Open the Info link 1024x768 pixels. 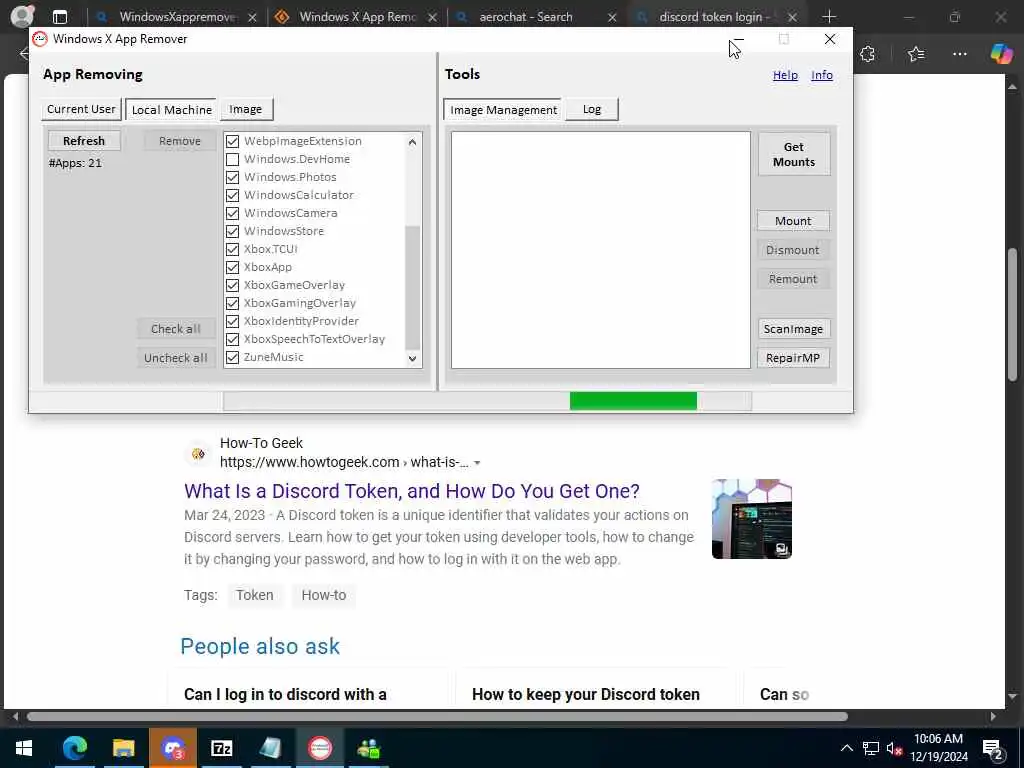[822, 75]
